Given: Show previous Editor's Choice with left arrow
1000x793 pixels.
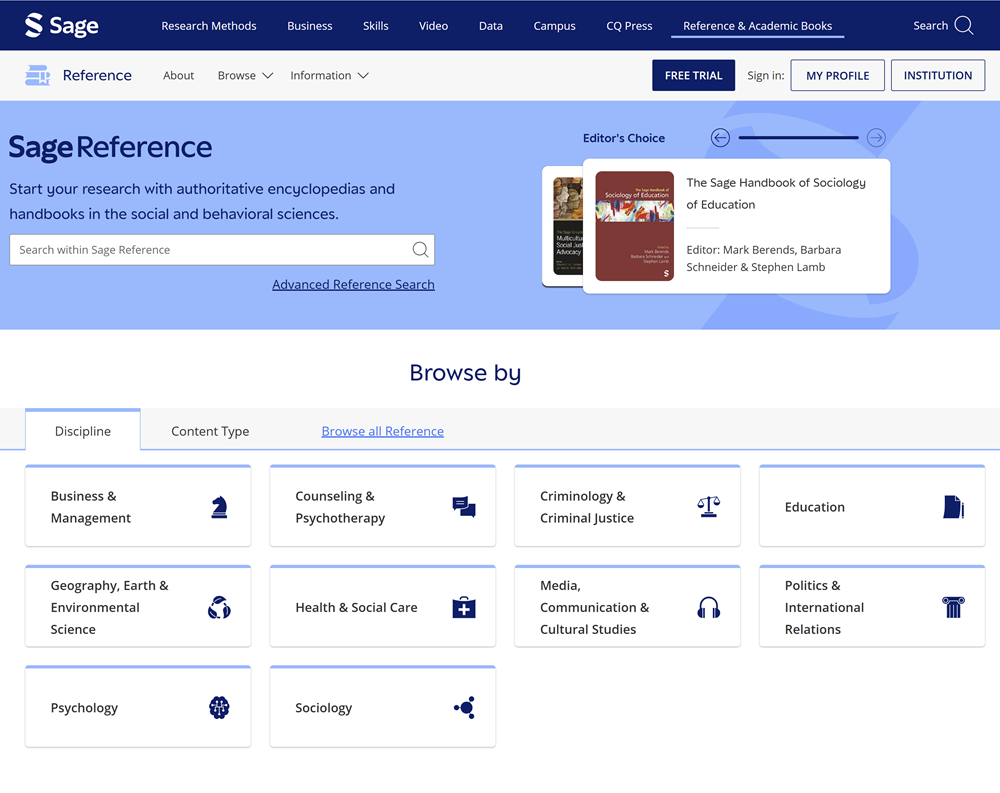Looking at the screenshot, I should click(720, 138).
